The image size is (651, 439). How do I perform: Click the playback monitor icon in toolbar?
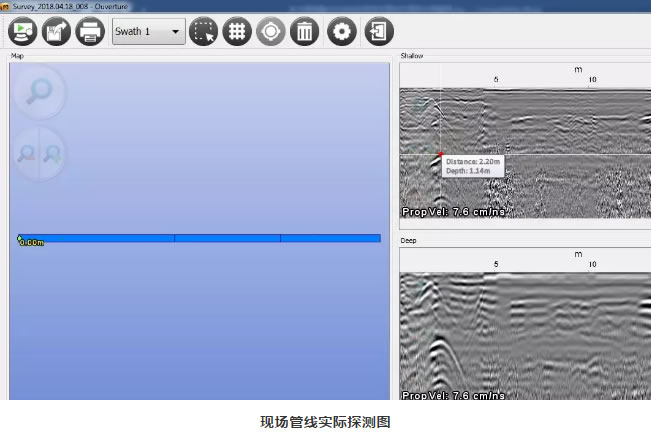[x=23, y=31]
